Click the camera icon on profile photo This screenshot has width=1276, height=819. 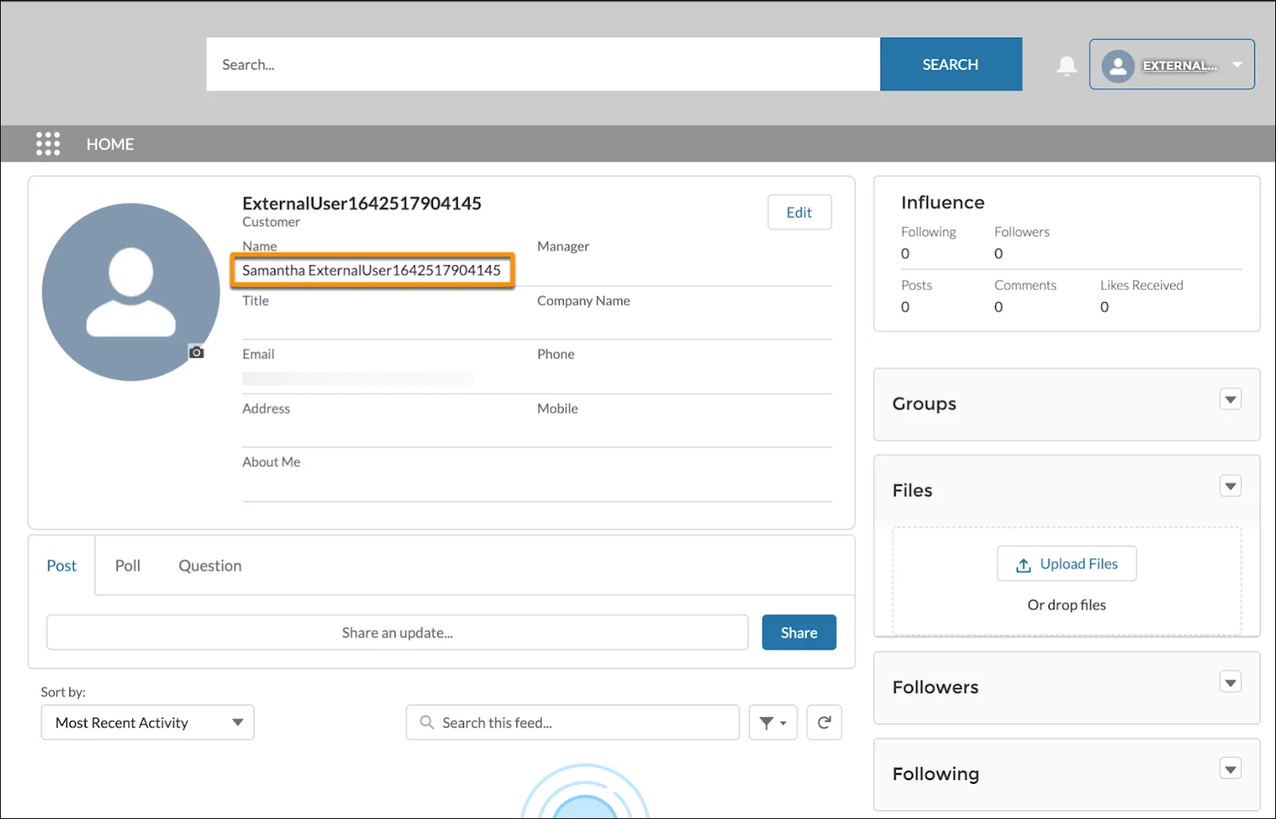coord(197,352)
